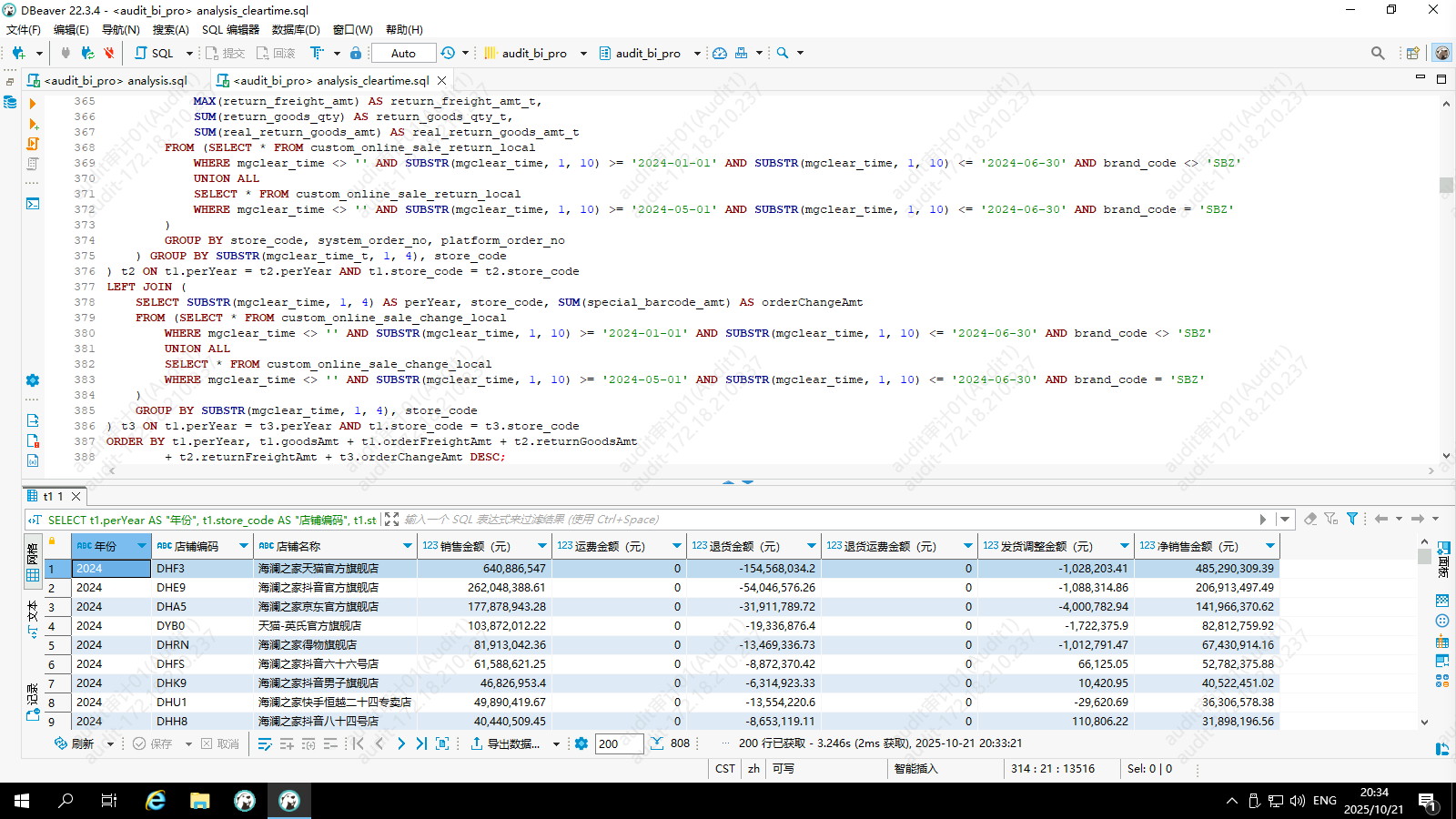Open the SQL 编辑器 menu

click(230, 29)
